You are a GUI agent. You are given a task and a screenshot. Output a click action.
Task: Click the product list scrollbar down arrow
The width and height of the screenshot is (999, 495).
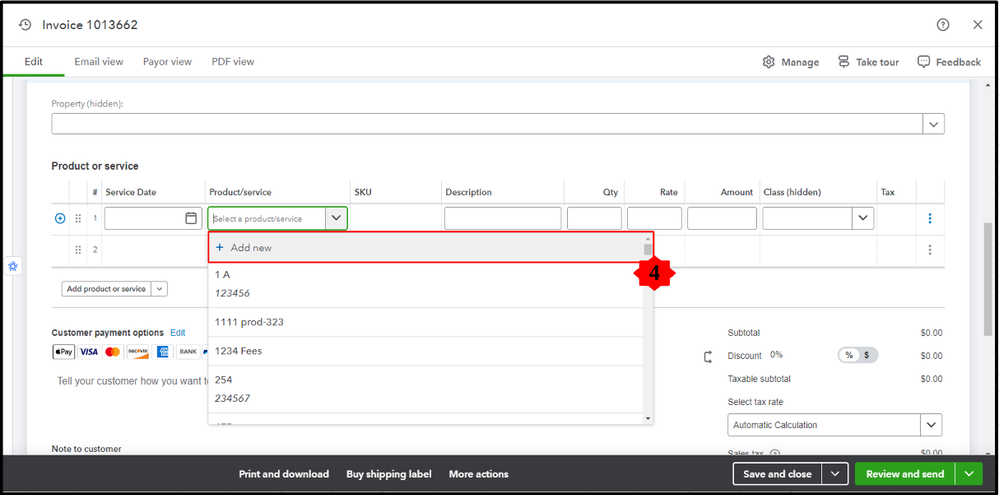tap(648, 419)
